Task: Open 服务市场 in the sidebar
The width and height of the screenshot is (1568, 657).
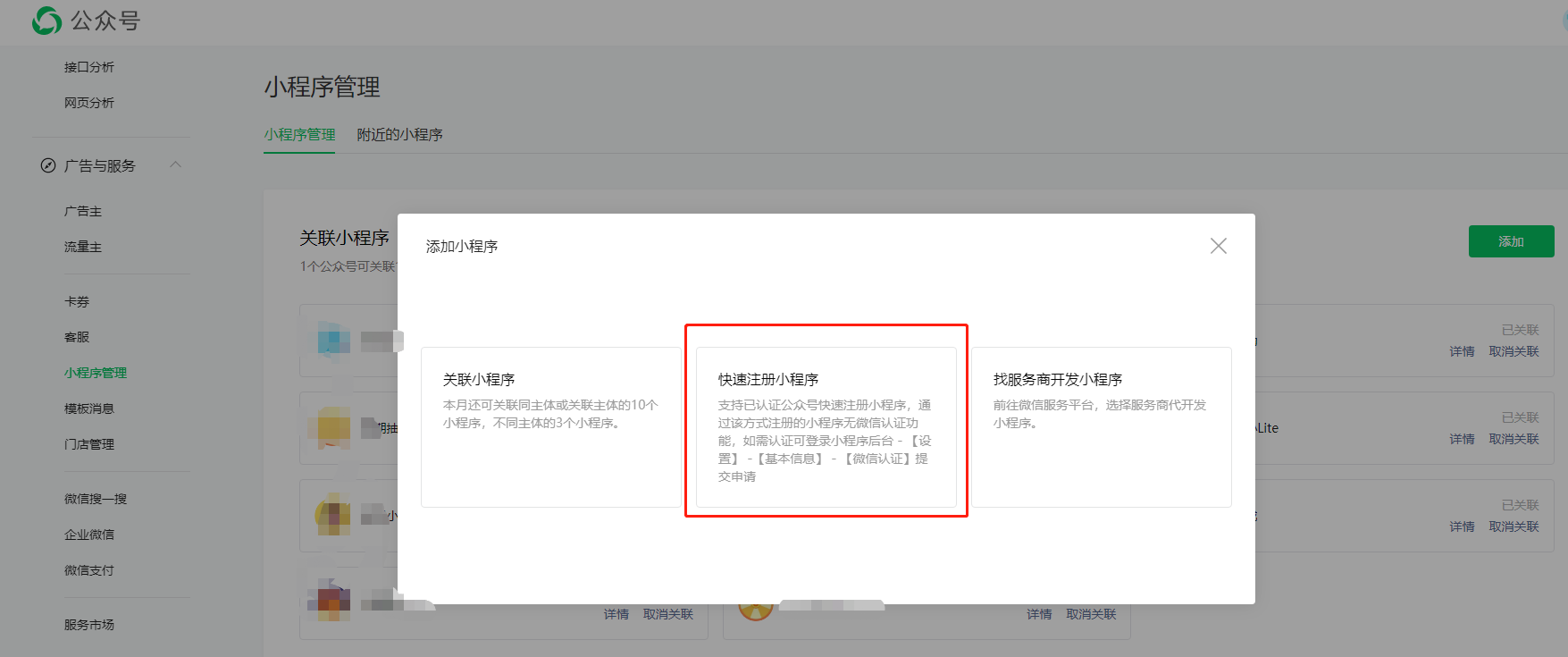Action: [89, 625]
